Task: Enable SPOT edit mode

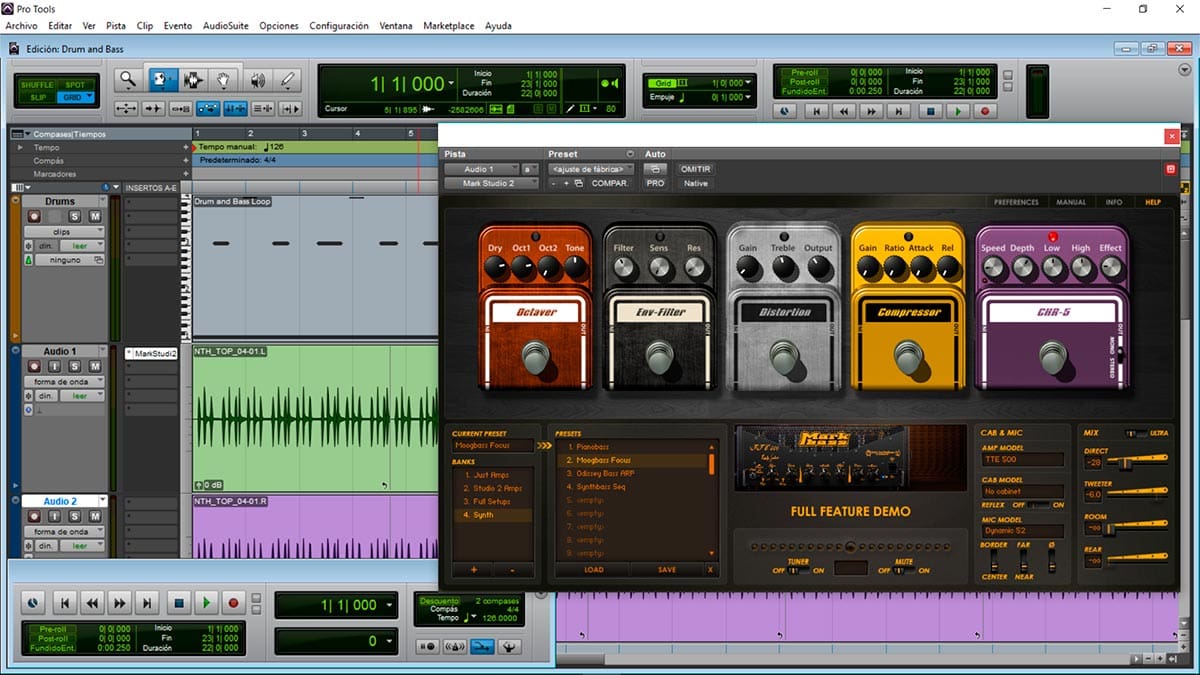Action: click(75, 85)
